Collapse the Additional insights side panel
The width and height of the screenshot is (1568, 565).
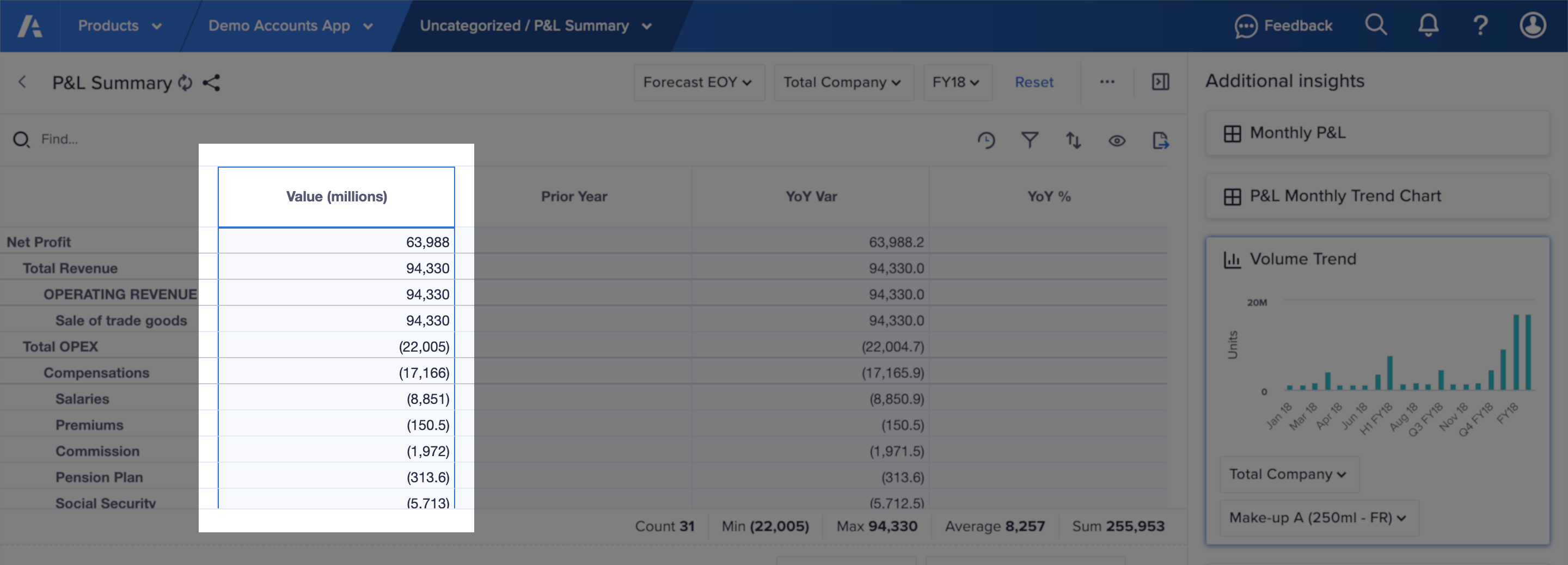(x=1160, y=82)
